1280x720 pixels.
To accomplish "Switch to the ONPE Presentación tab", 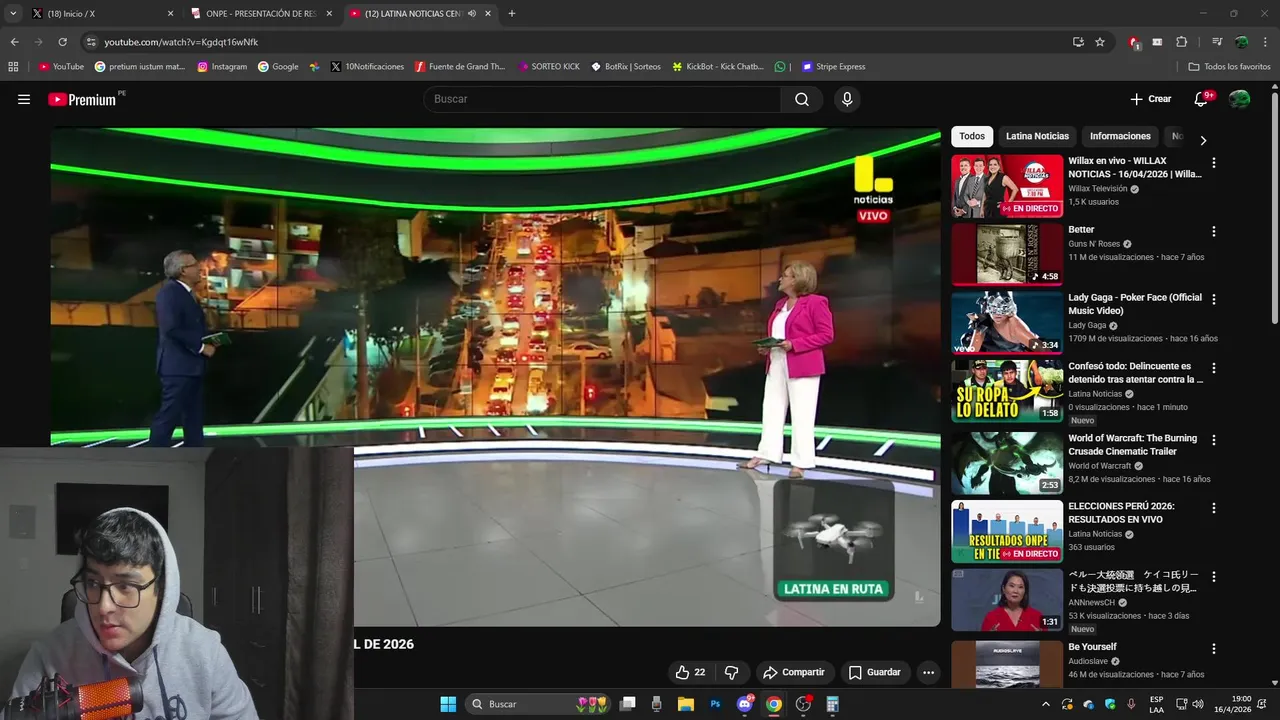I will pos(262,14).
